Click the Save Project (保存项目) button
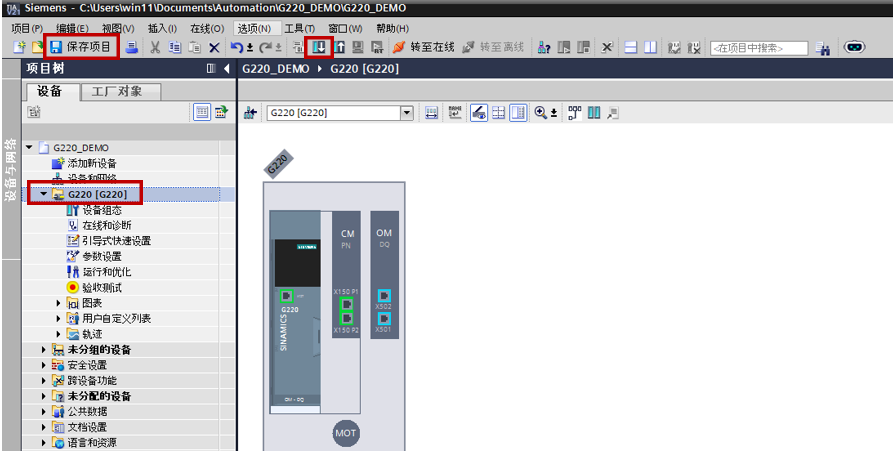Viewport: 893px width, 452px height. 81,47
